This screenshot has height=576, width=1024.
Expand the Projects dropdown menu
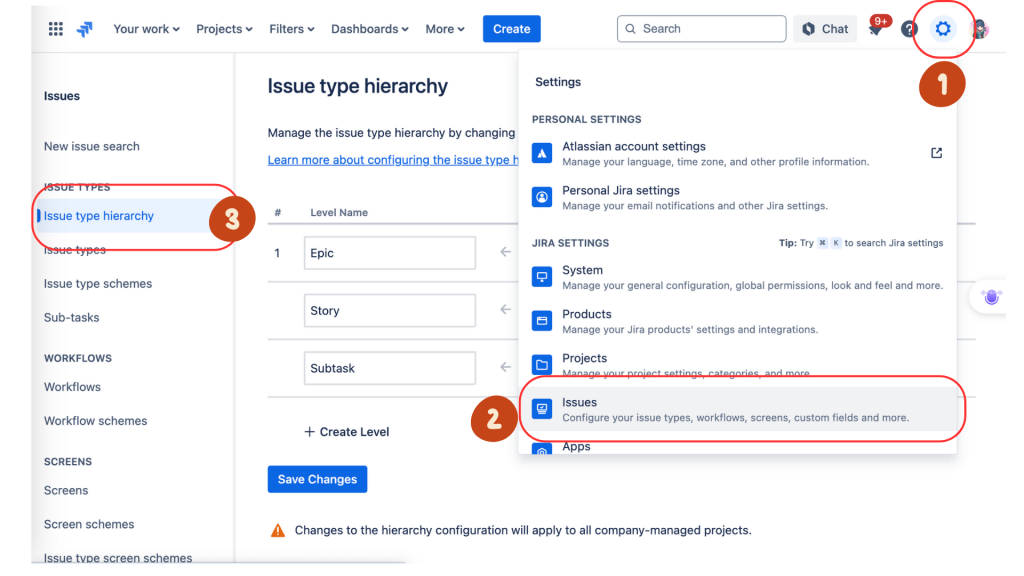pos(224,29)
